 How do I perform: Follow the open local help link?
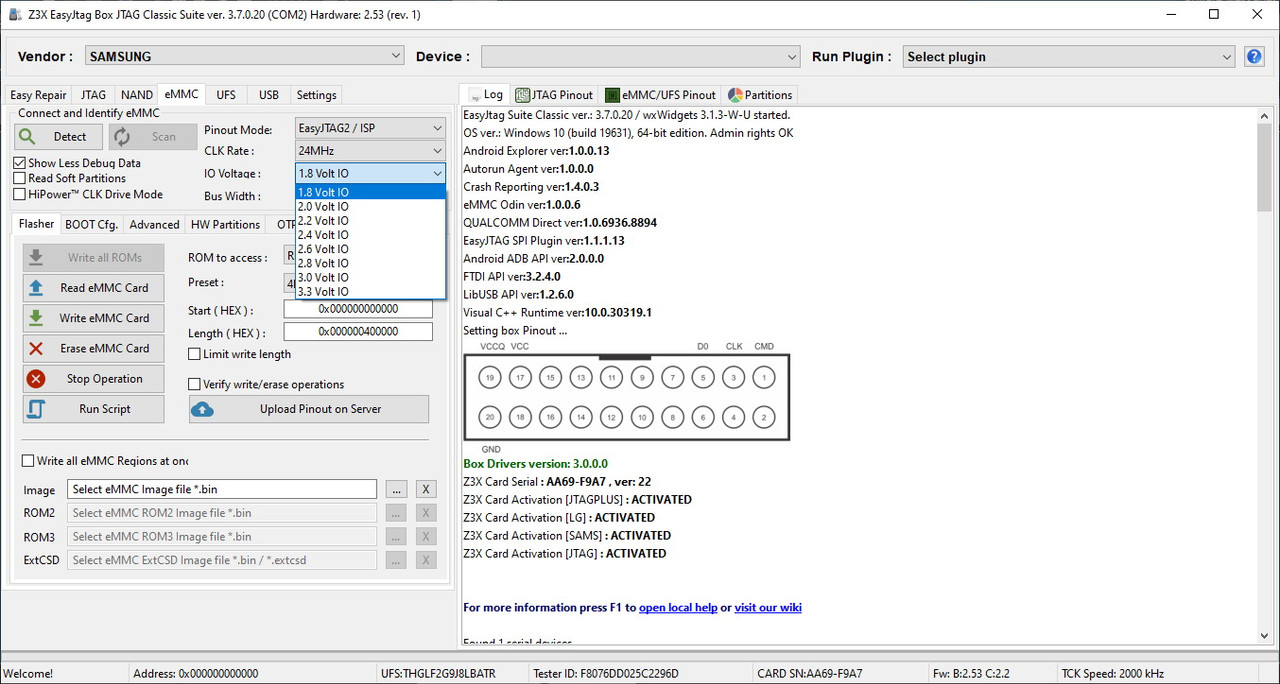pos(678,608)
